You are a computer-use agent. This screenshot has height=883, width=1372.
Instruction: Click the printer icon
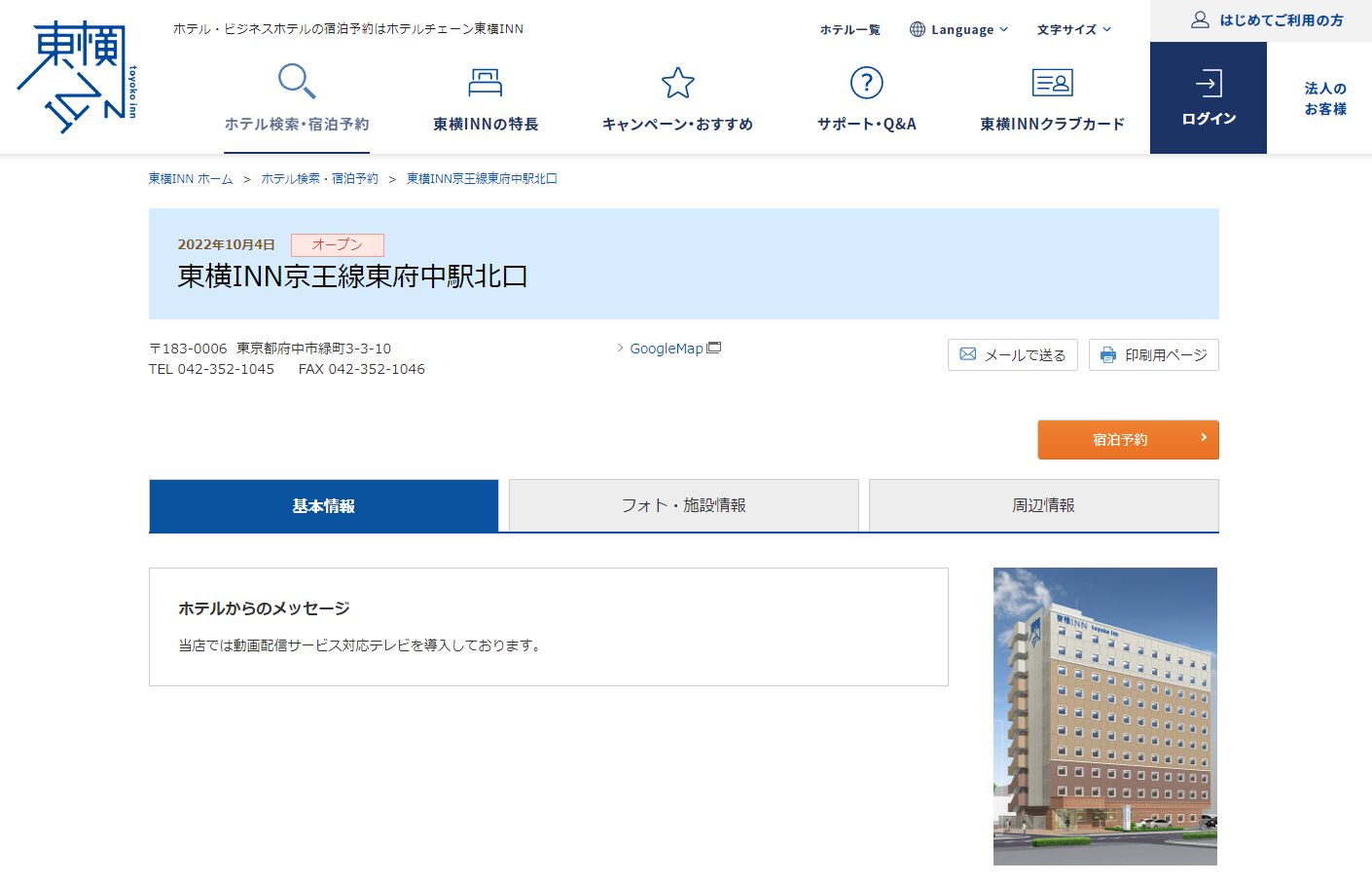click(x=1107, y=354)
